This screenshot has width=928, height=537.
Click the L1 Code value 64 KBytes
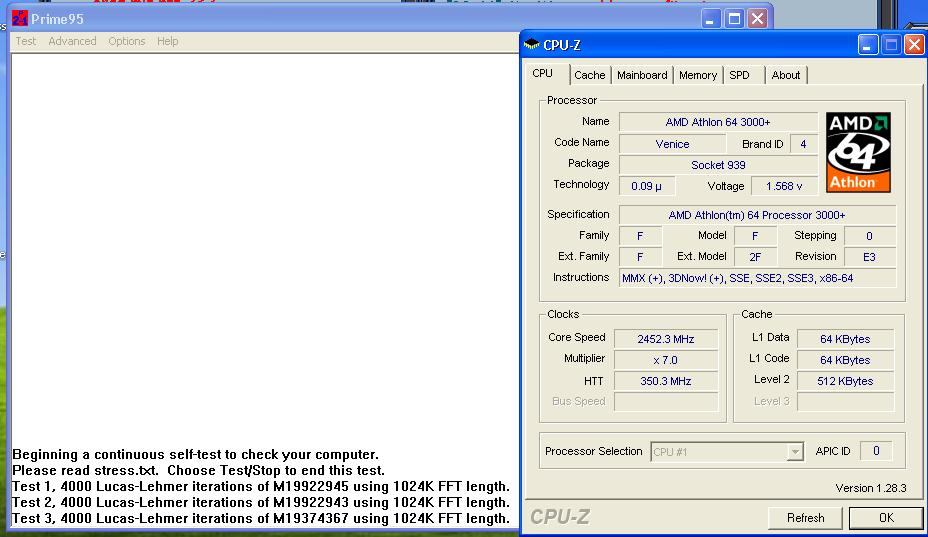(845, 360)
